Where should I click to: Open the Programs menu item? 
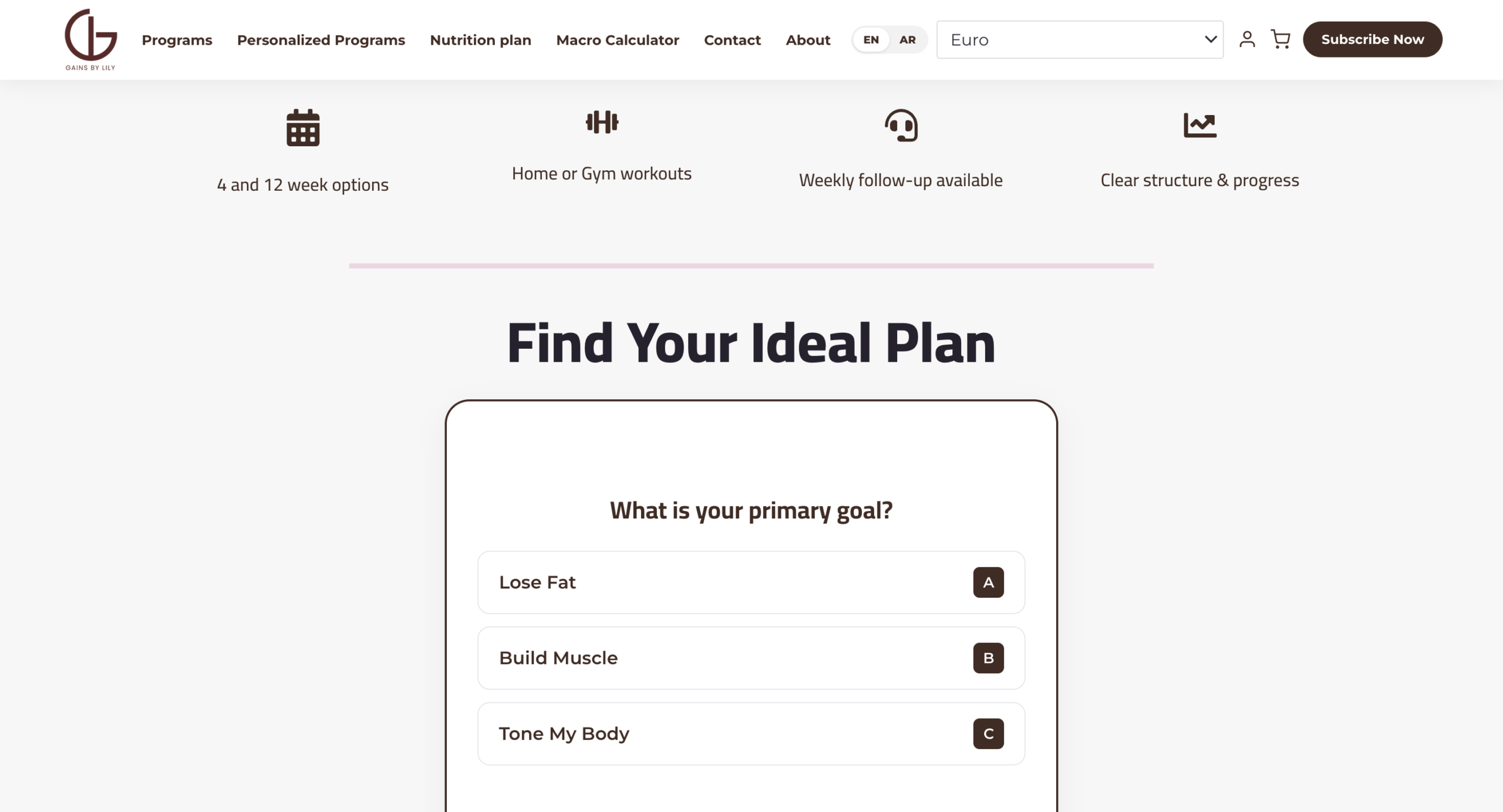click(177, 40)
